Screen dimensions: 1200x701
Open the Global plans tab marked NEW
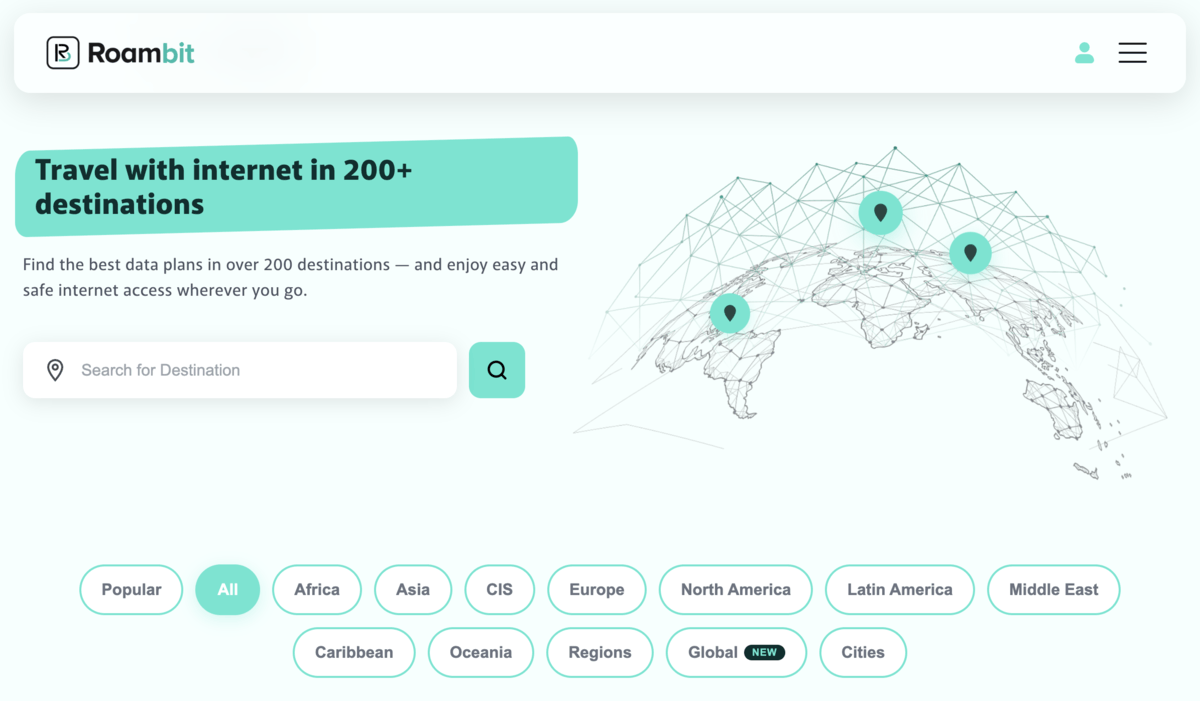(x=736, y=652)
